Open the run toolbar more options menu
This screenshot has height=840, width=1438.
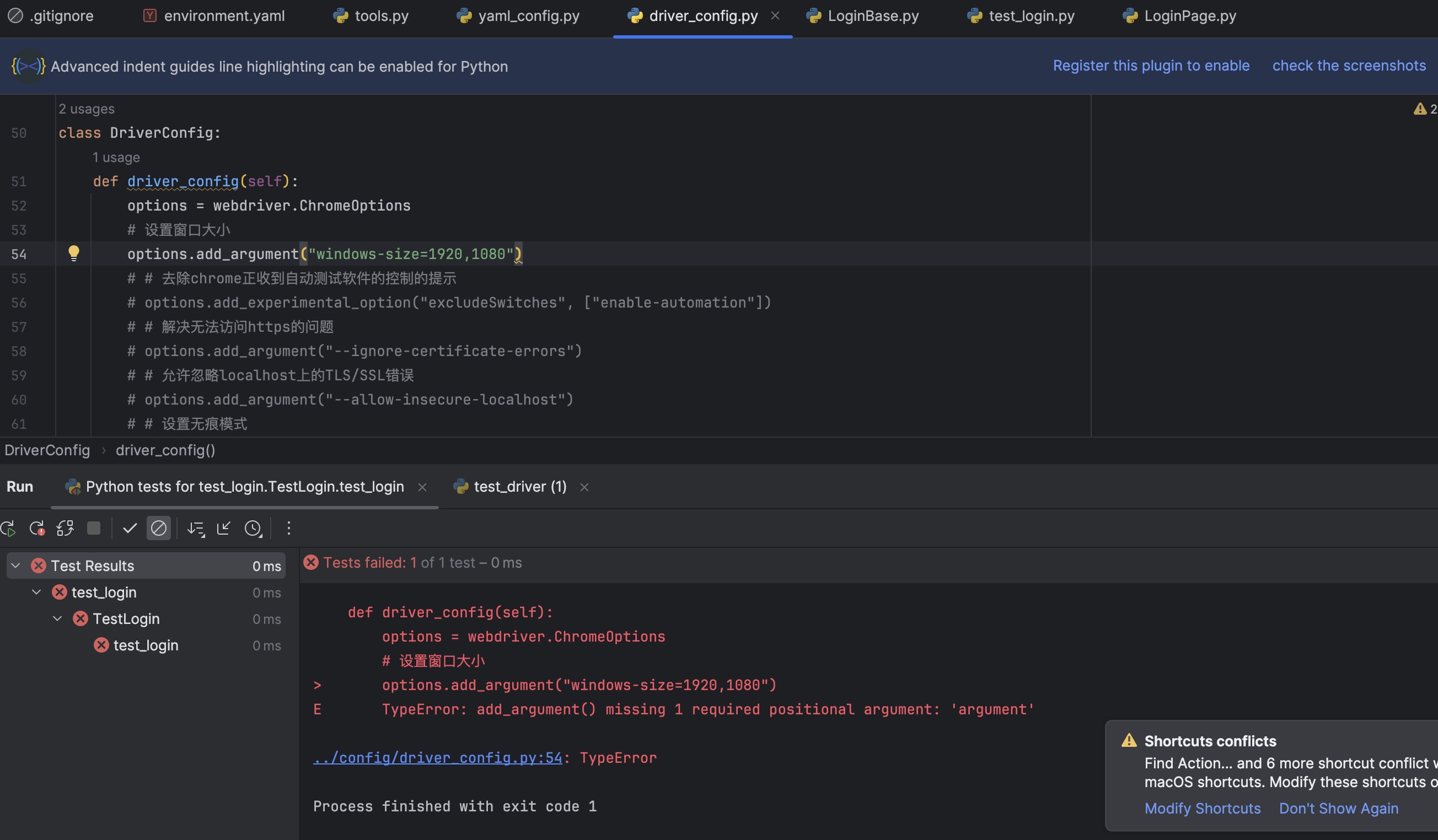[x=289, y=528]
